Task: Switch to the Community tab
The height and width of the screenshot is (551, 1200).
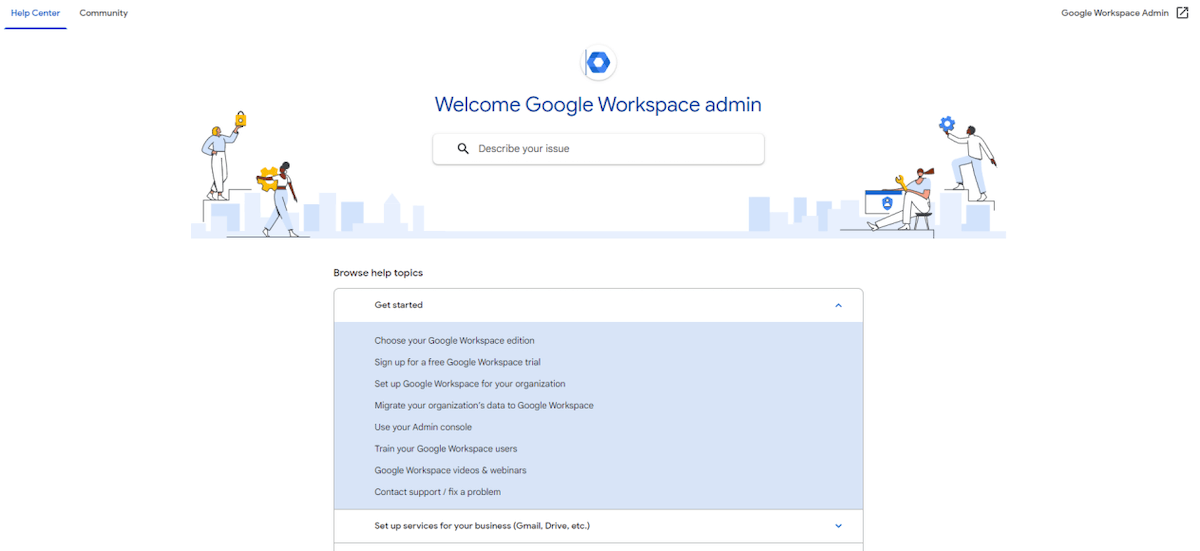Action: click(x=104, y=13)
